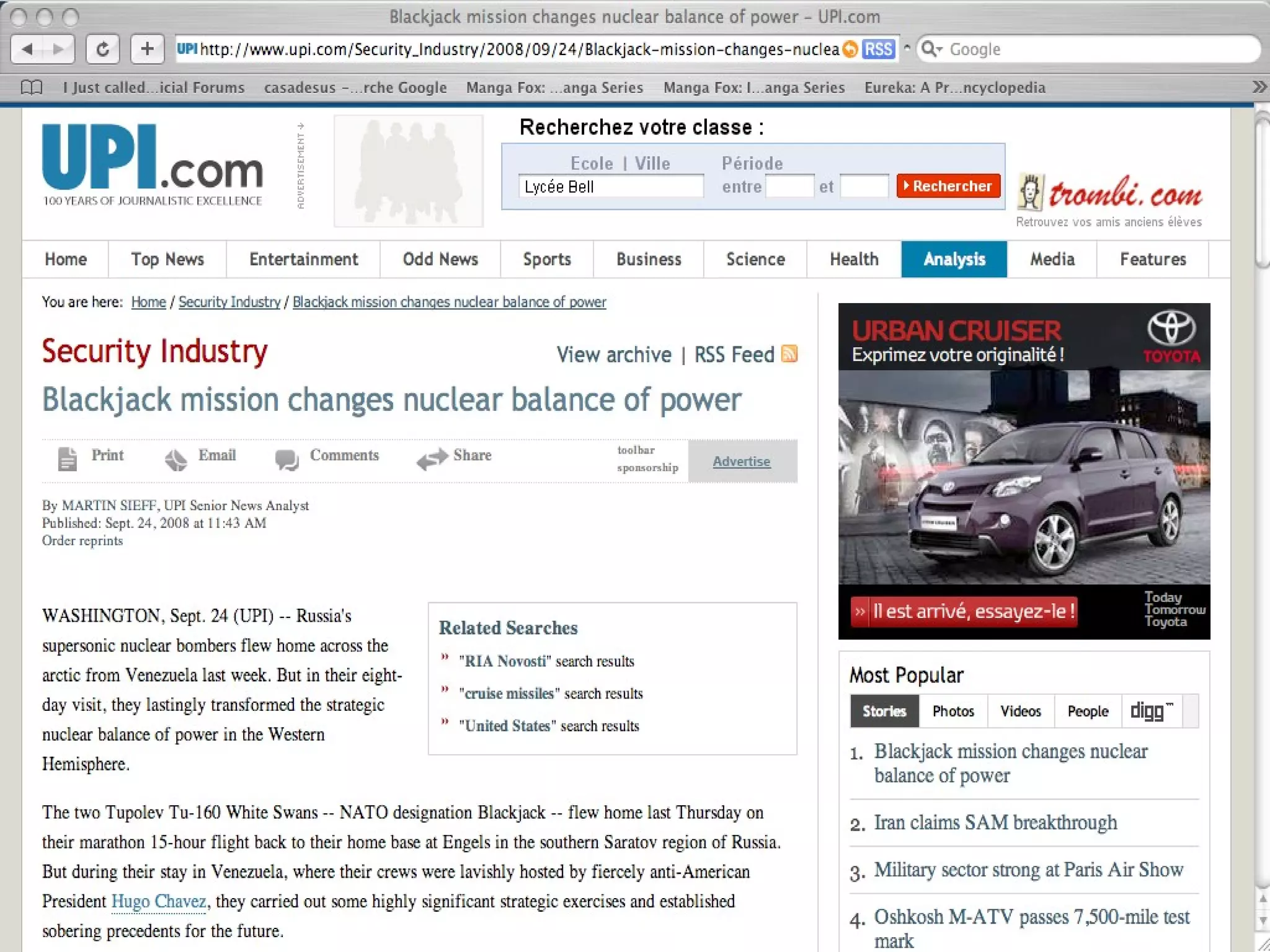Click the Print page icon
The image size is (1270, 952).
click(68, 459)
